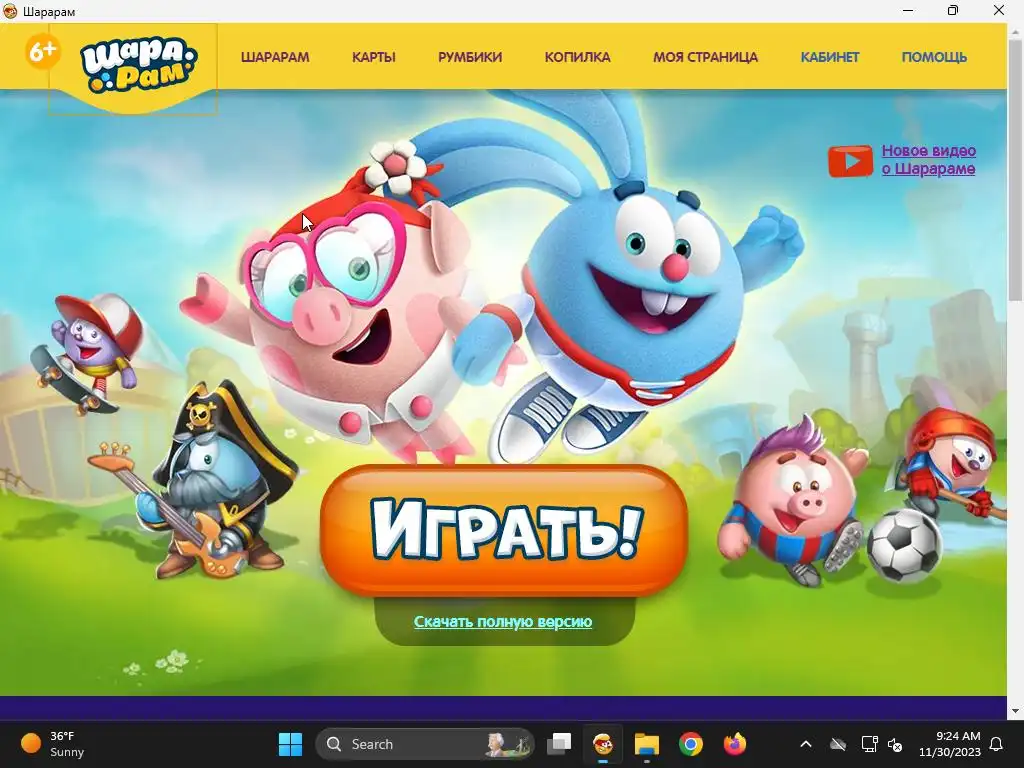Open МОЯ СТРАНИЦА in navigation
Screen dimensions: 1024x768
[705, 57]
